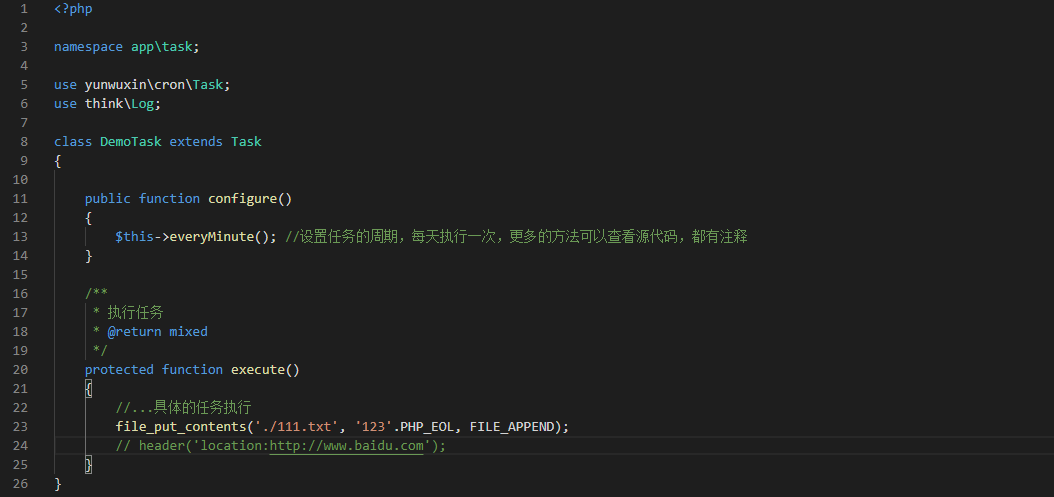Click the opening brace of execute function

tap(89, 389)
